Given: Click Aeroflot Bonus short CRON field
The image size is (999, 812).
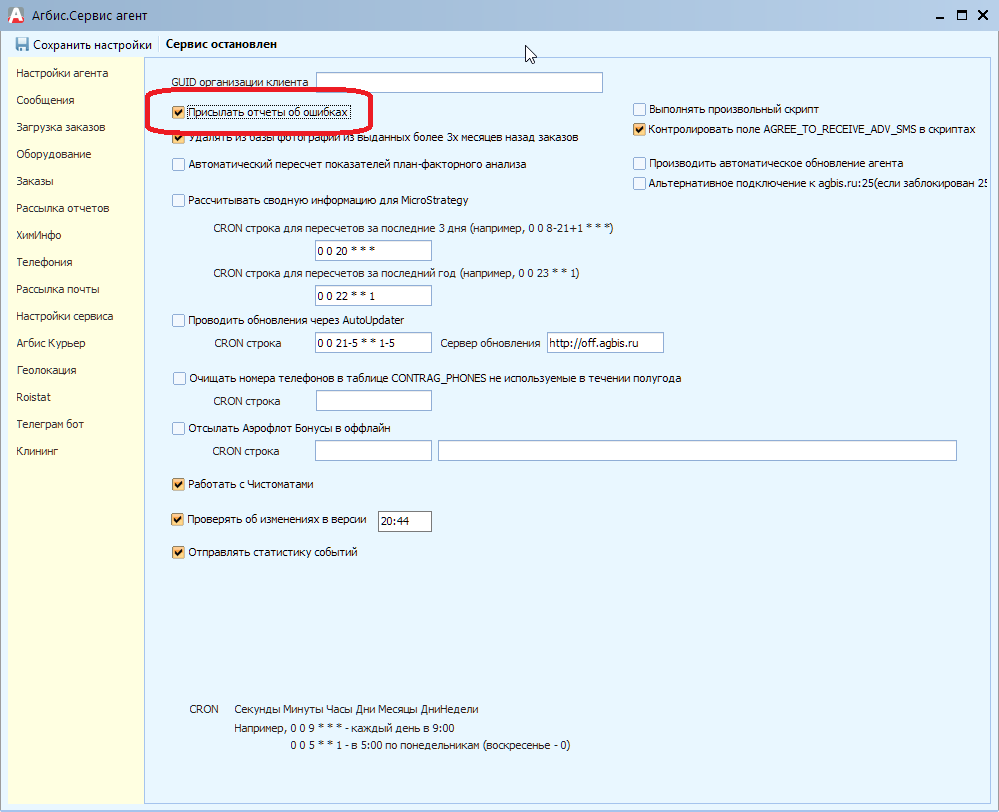Looking at the screenshot, I should point(373,450).
